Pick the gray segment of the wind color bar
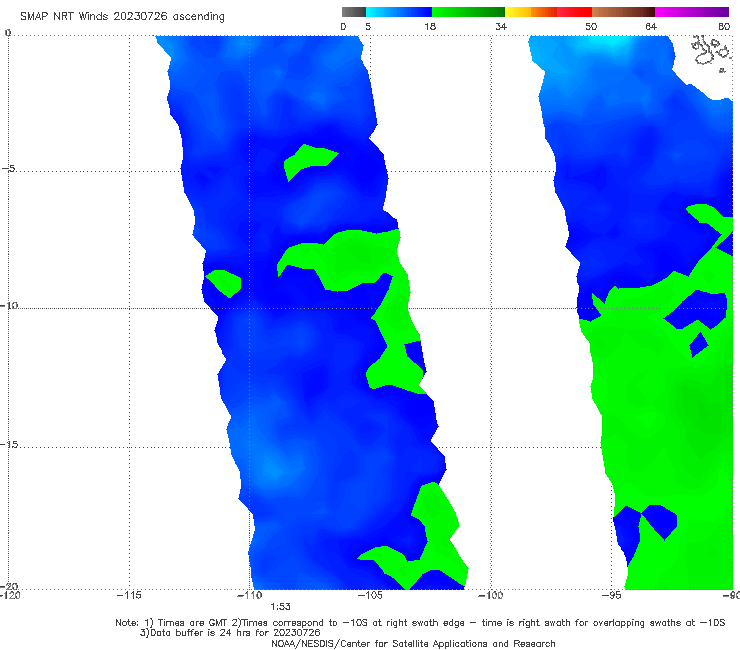This screenshot has height=650, width=740. point(353,12)
